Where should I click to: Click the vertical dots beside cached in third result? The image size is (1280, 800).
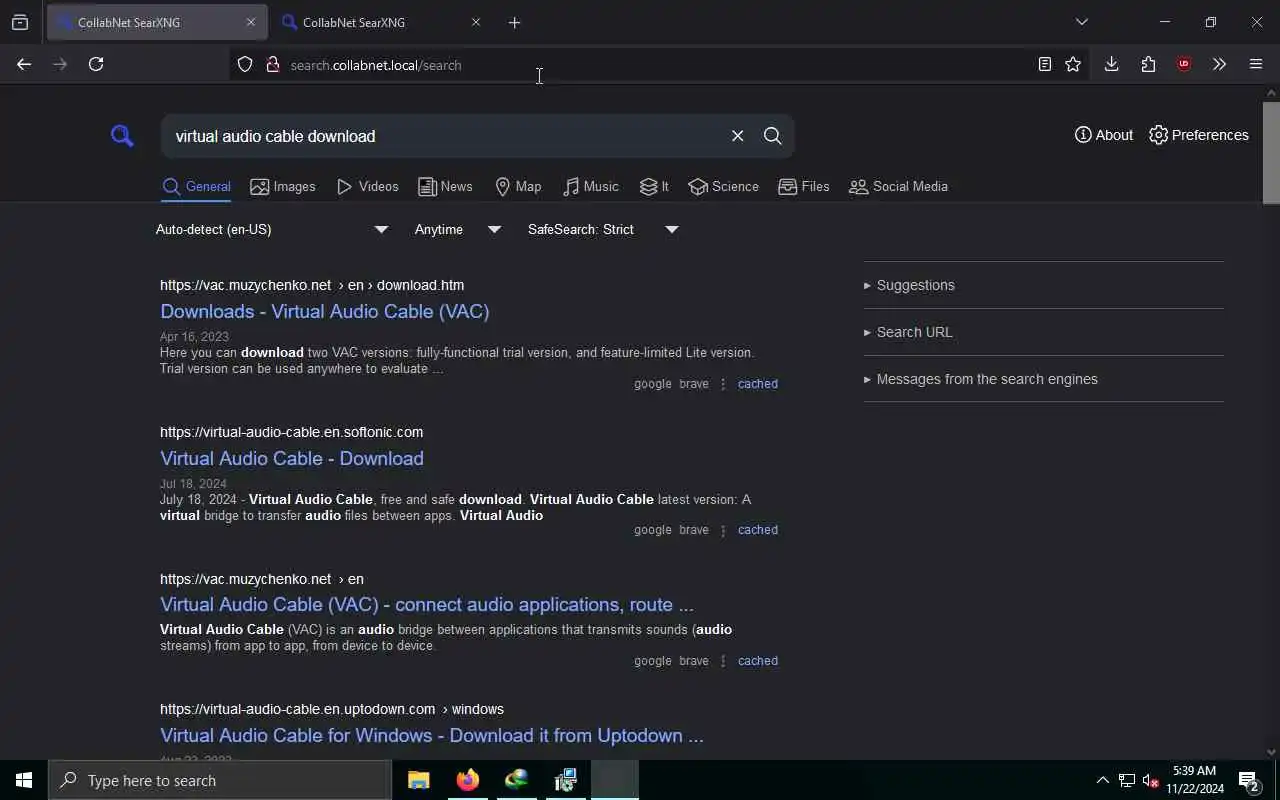(723, 661)
